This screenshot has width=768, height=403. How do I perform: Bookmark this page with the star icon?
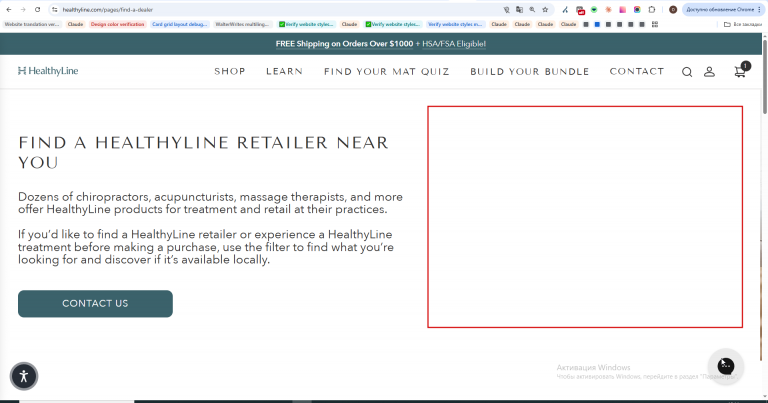click(545, 9)
